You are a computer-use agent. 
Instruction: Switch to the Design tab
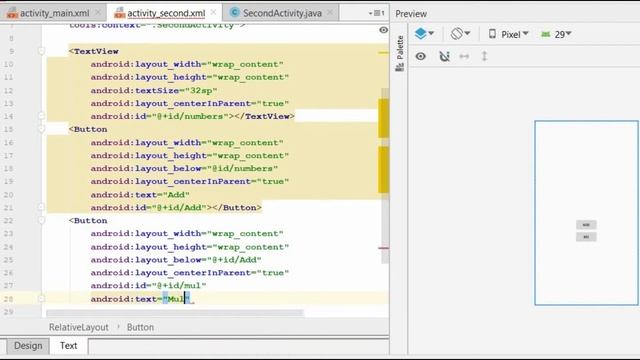[x=28, y=346]
